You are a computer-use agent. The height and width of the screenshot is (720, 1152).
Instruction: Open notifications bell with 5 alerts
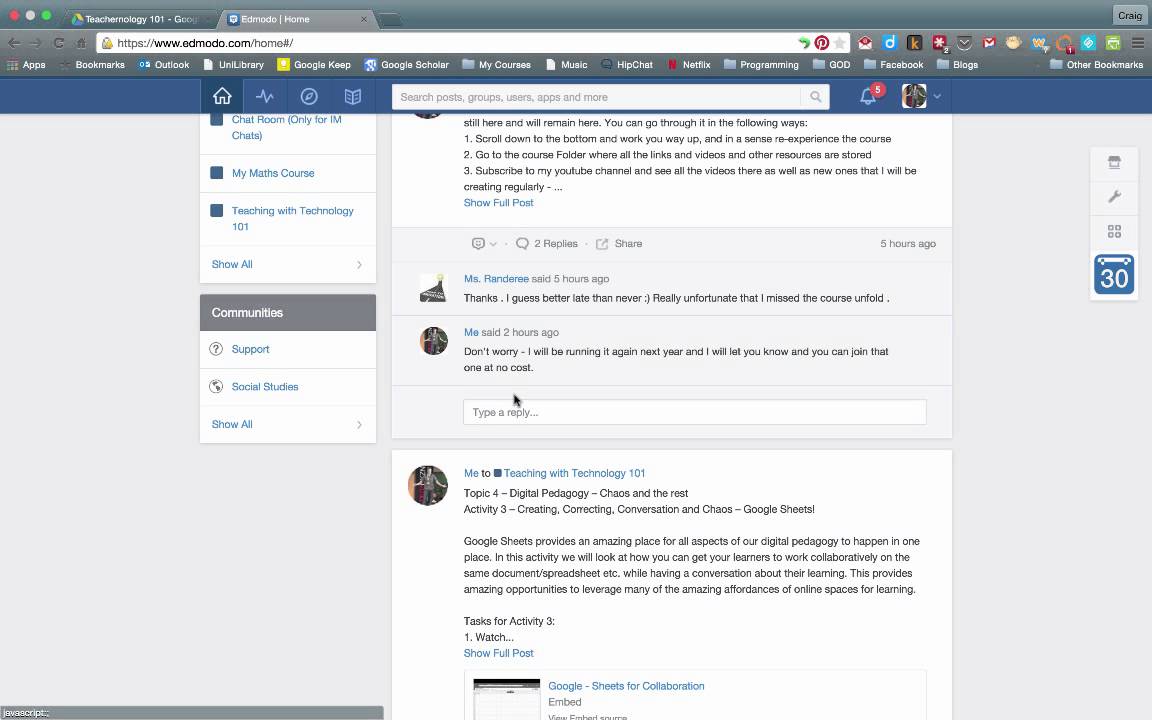[868, 96]
